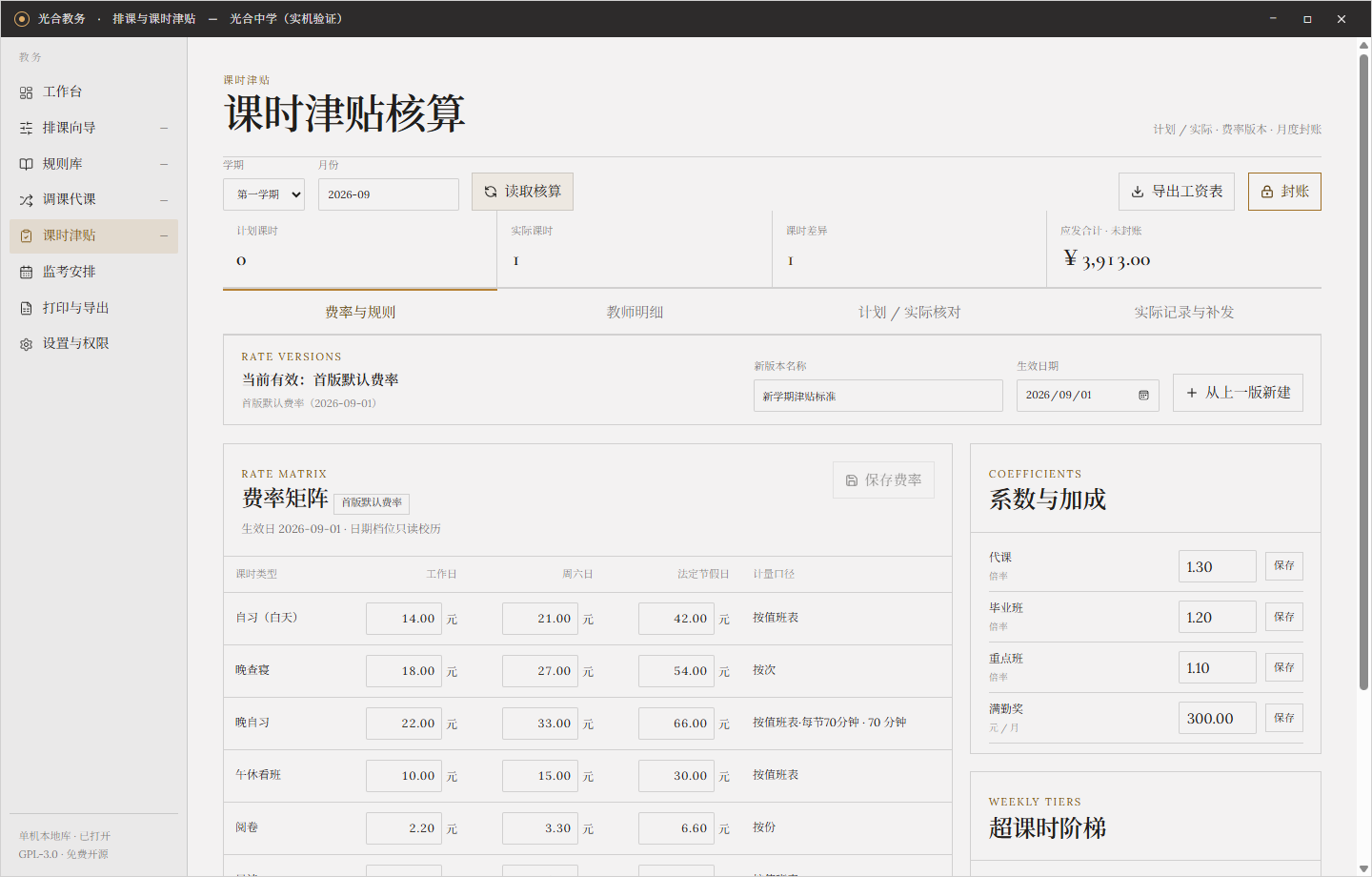Click the 规则库 book icon
Screen dimensions: 1372x877
coord(26,164)
